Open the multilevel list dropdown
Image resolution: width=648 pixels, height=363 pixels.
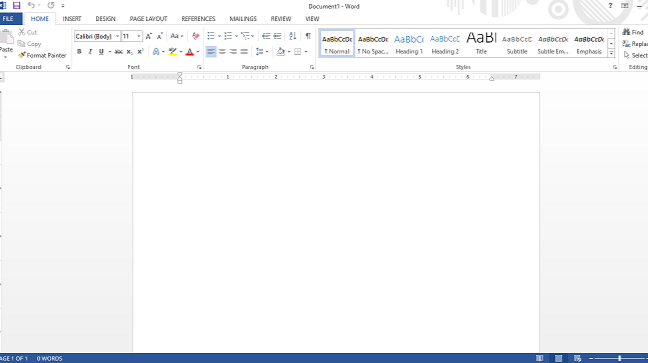click(x=253, y=36)
